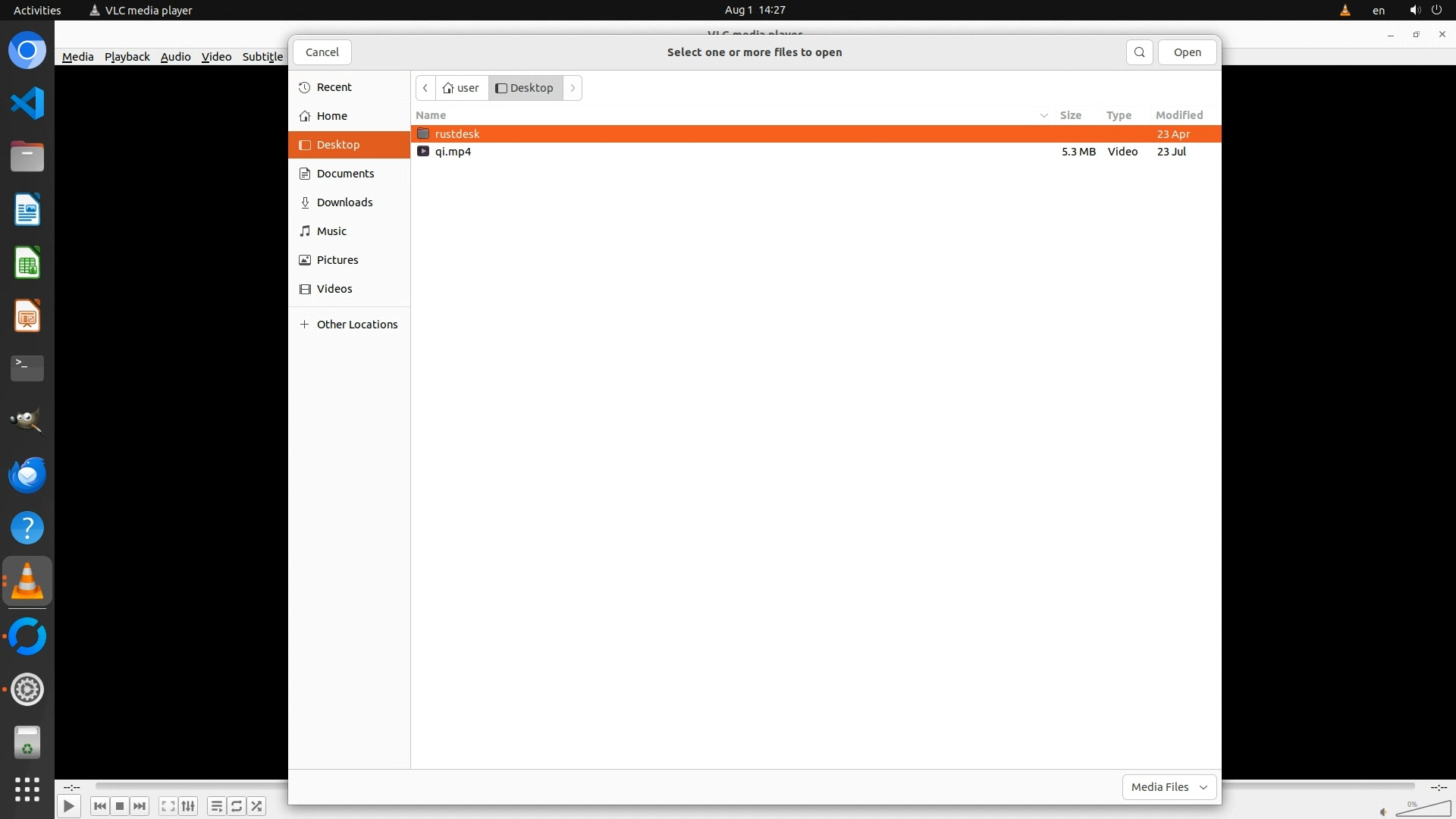Click path bar forward chevron

coord(573,88)
